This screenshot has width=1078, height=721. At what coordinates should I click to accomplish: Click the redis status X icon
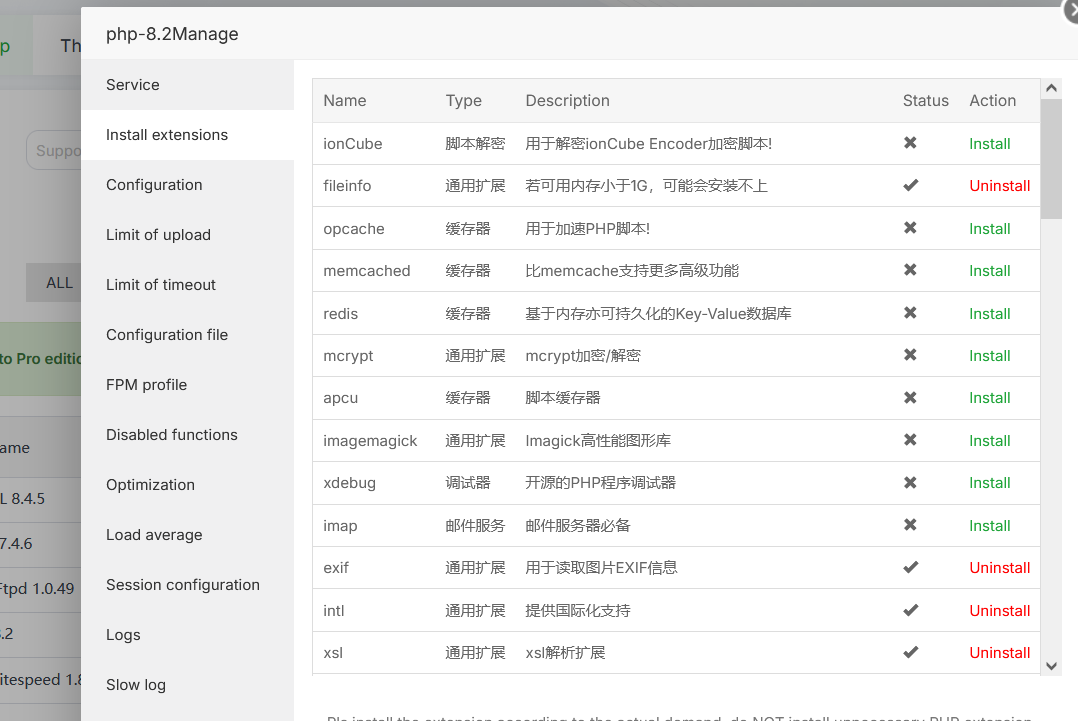(x=910, y=313)
